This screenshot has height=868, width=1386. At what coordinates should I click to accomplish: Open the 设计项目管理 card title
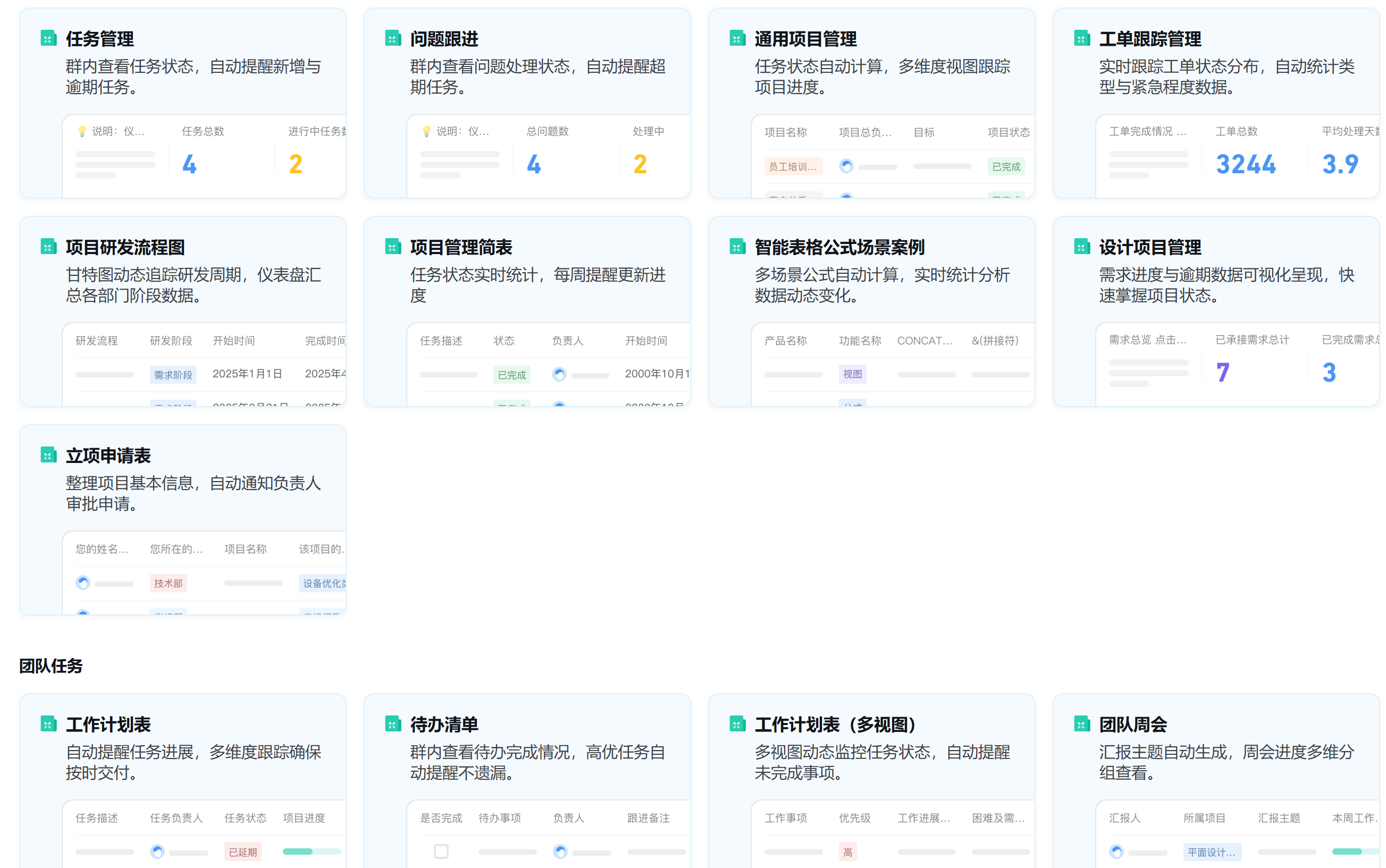1150,247
